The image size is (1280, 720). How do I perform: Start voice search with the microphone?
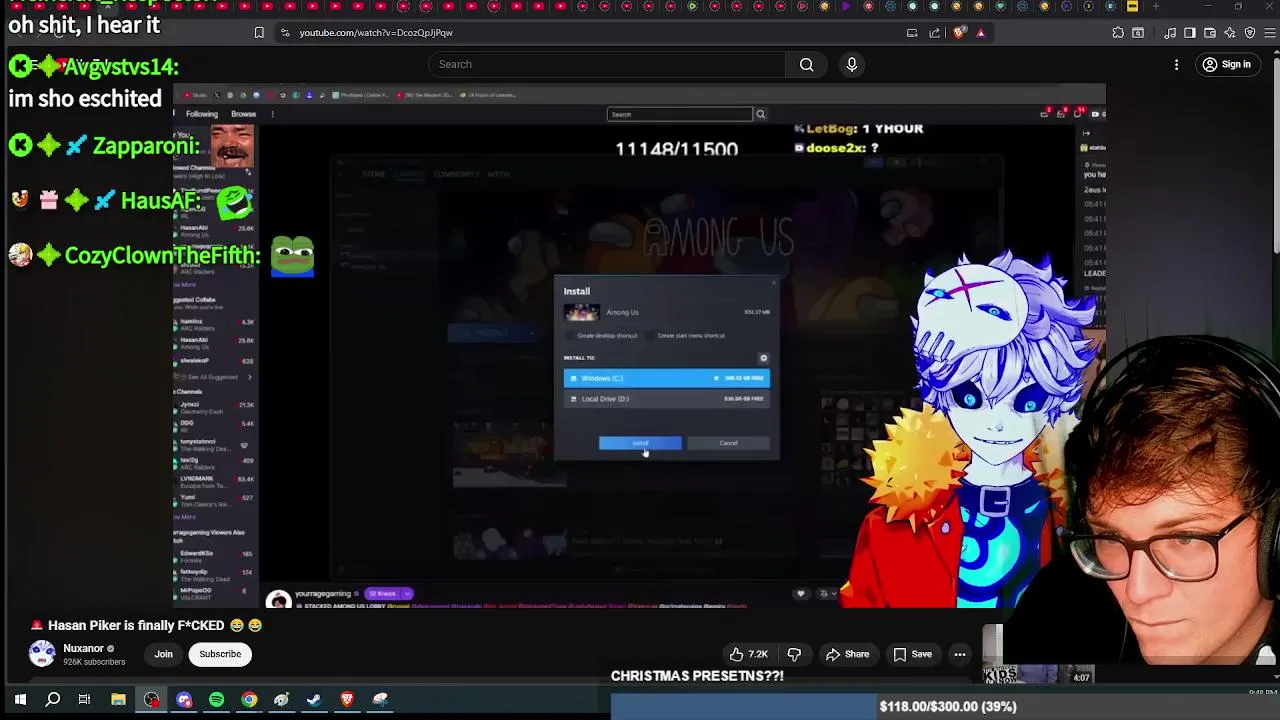[852, 64]
